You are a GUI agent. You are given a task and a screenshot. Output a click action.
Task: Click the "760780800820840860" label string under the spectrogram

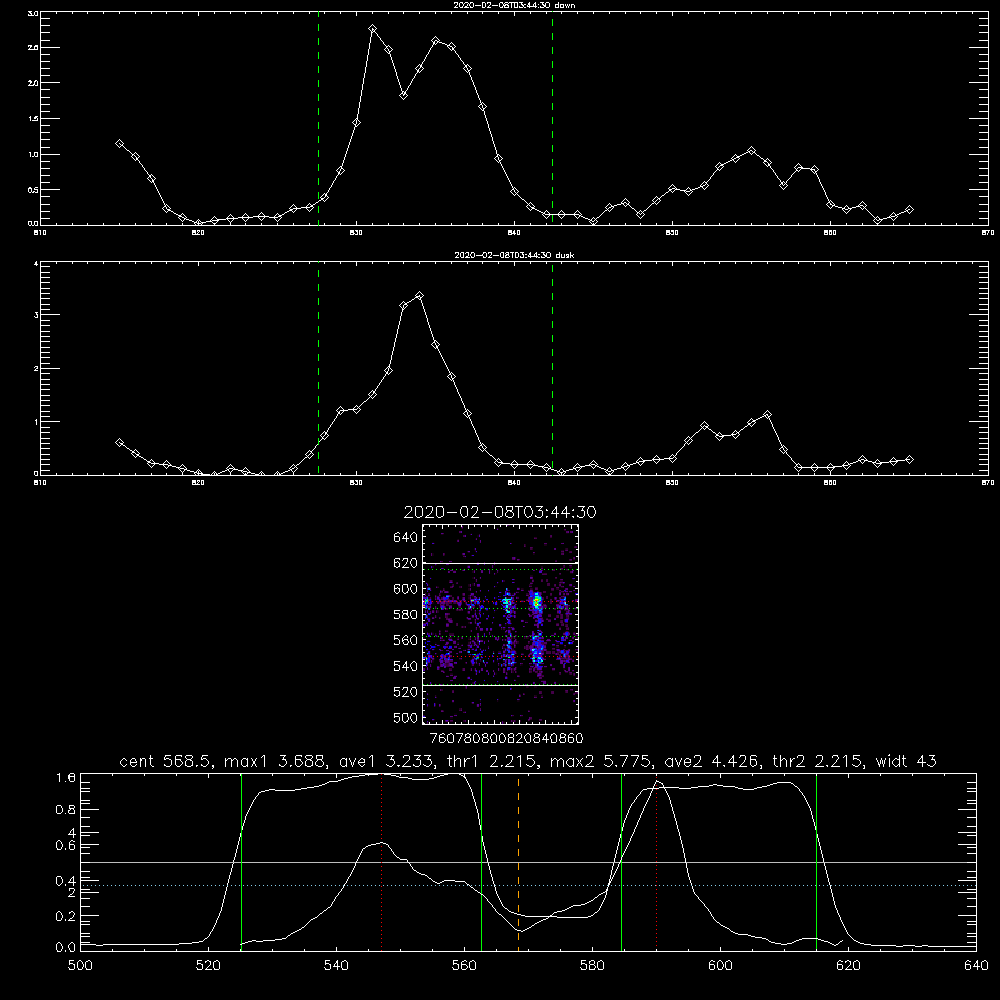(506, 738)
